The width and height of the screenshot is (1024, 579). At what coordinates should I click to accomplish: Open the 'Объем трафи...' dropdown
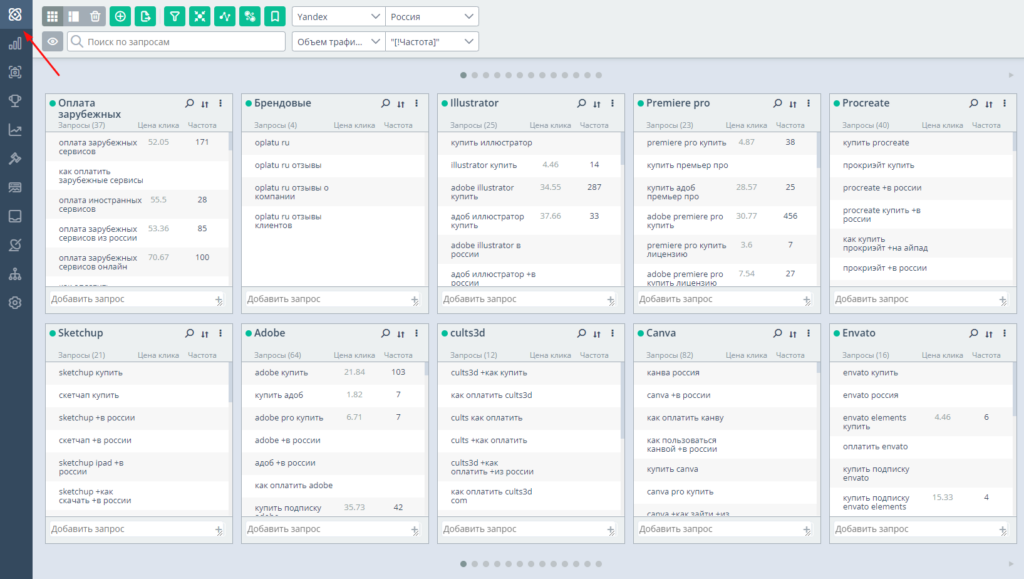(338, 42)
